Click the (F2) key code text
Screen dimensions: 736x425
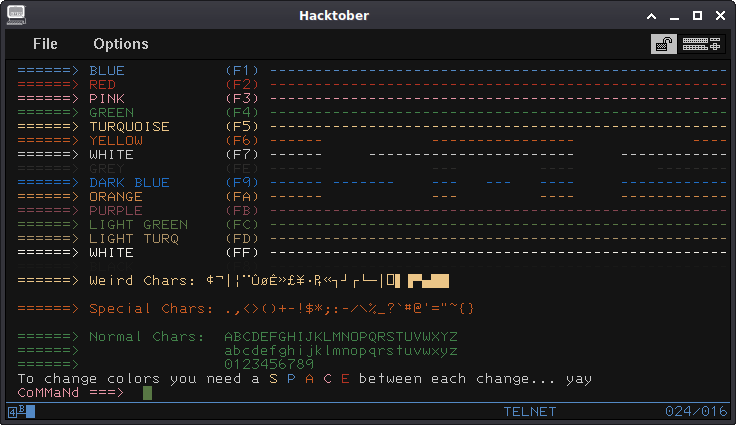(x=242, y=85)
